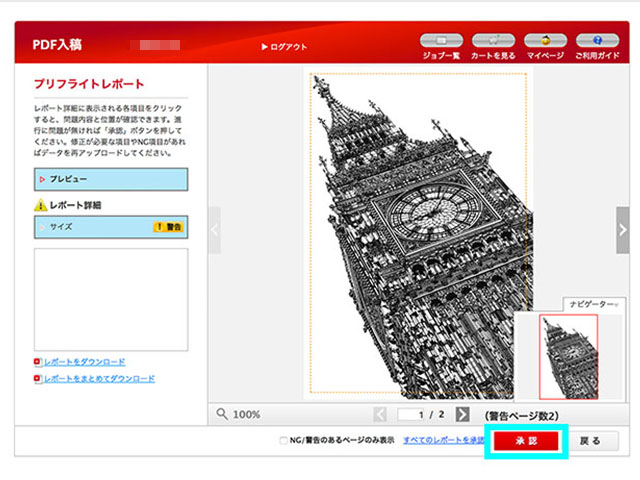The image size is (640, 480).
Task: Click the navigator thumbnail of Big Ben
Action: tap(569, 357)
